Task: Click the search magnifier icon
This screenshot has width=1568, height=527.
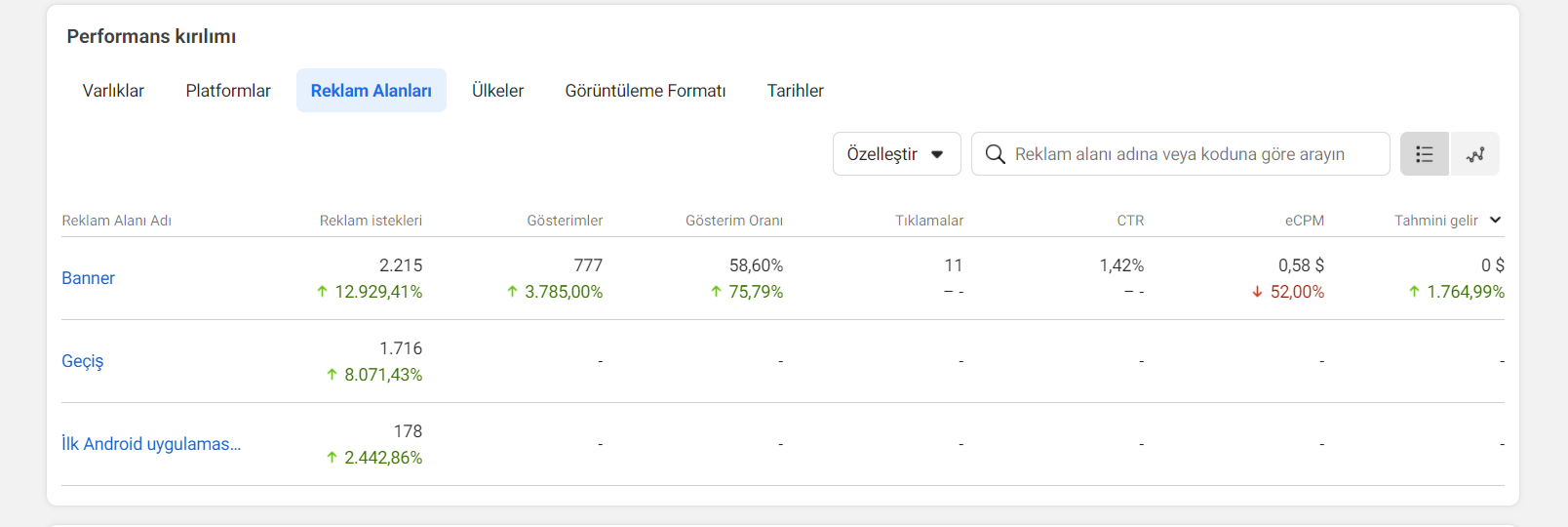Action: [995, 154]
